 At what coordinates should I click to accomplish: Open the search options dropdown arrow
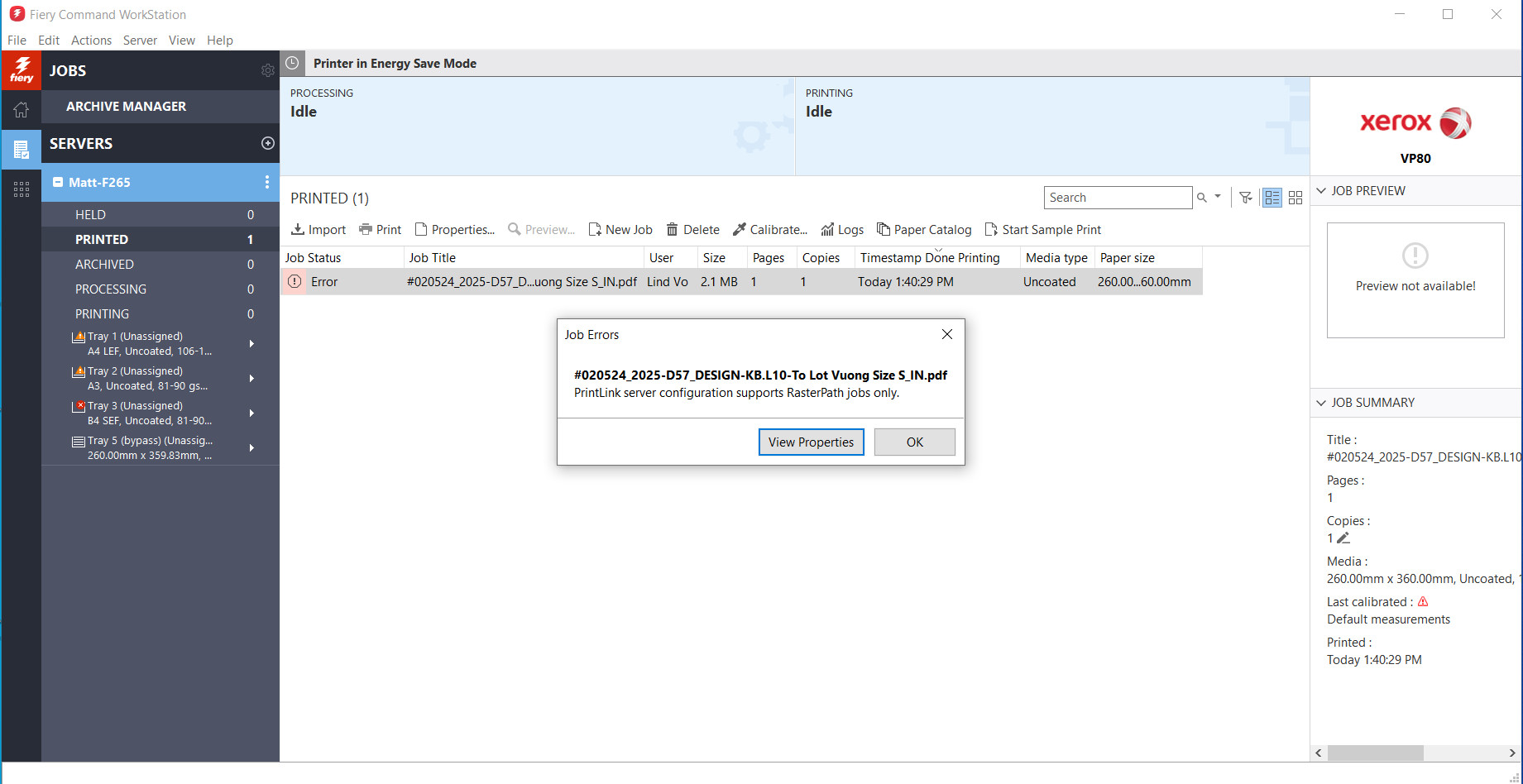[1218, 197]
